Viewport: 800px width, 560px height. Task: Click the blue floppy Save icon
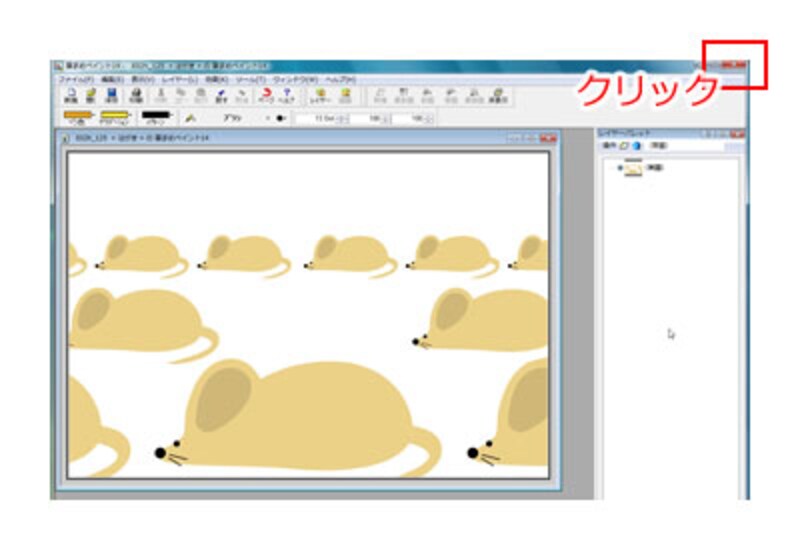pos(111,95)
